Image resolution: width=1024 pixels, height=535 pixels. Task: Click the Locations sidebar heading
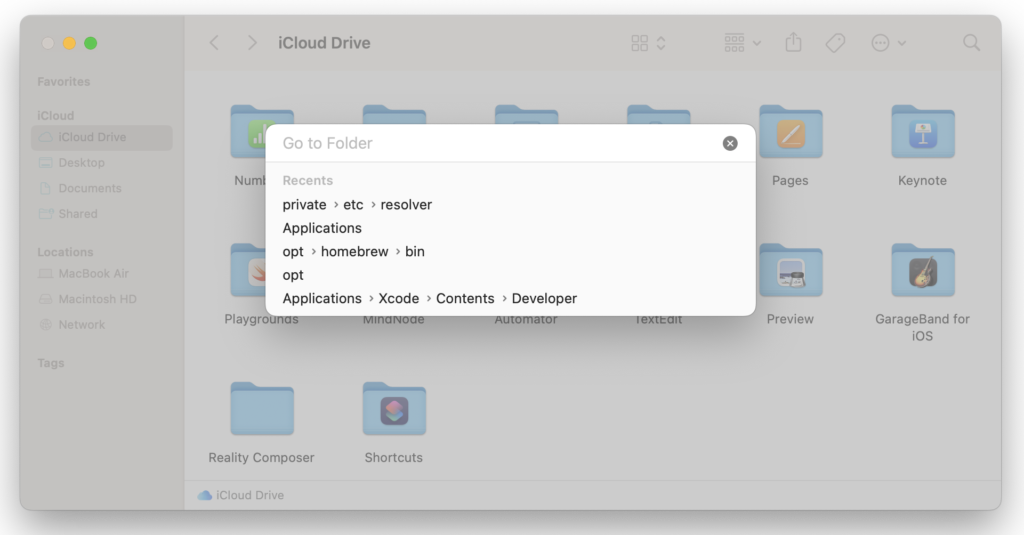65,252
